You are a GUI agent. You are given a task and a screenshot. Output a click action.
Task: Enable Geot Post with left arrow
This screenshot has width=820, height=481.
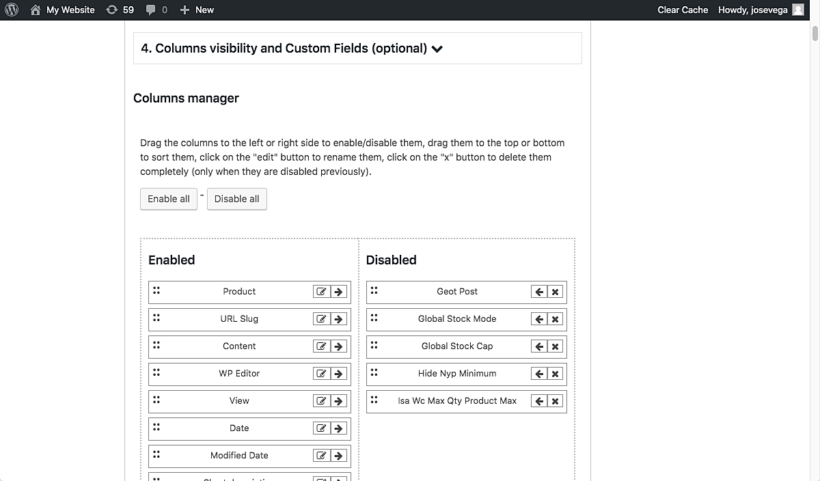pyautogui.click(x=539, y=292)
